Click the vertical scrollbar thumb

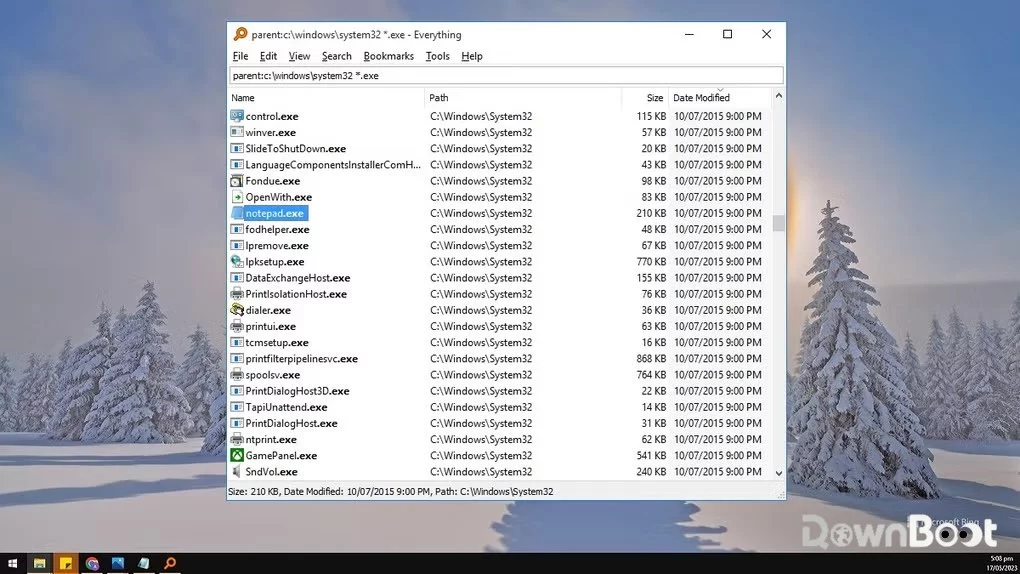point(779,223)
